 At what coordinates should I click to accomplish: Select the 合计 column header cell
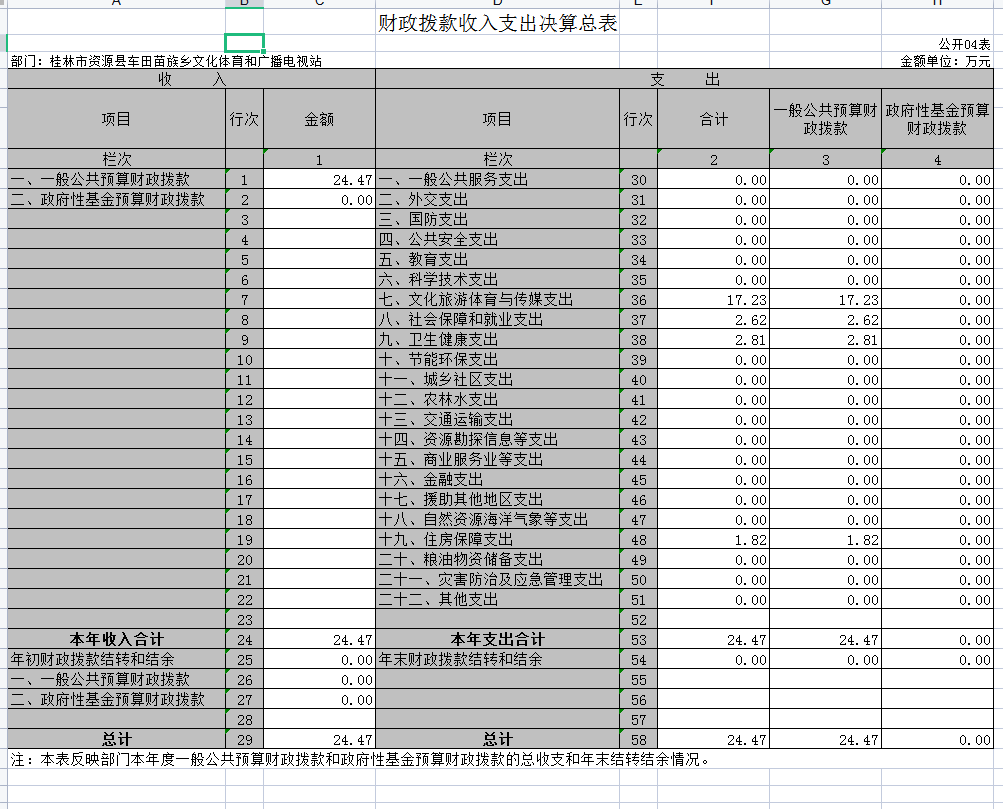pos(713,119)
